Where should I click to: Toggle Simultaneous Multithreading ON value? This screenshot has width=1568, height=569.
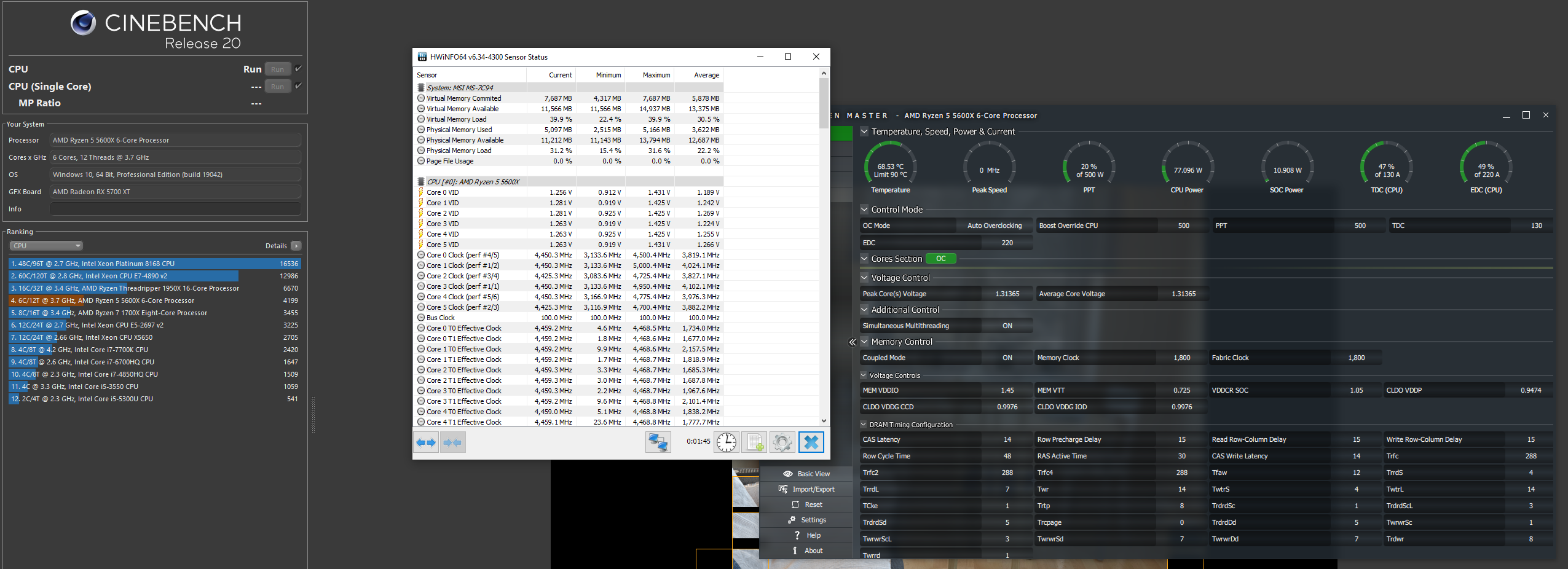pos(1007,326)
